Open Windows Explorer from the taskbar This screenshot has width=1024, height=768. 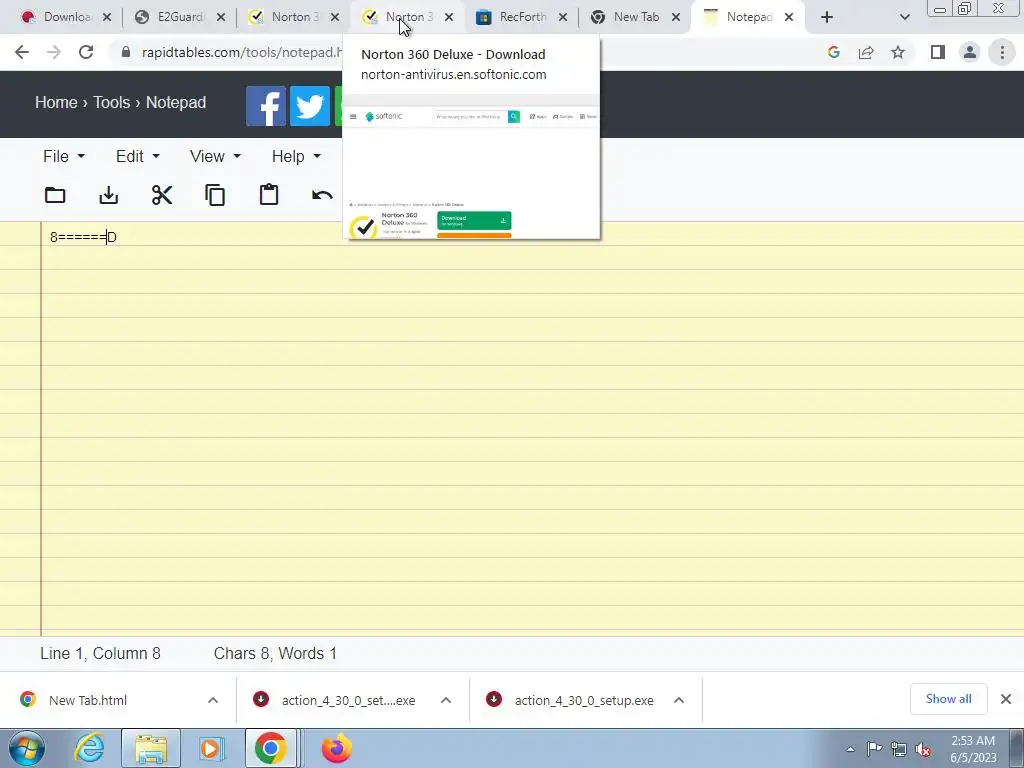point(151,748)
